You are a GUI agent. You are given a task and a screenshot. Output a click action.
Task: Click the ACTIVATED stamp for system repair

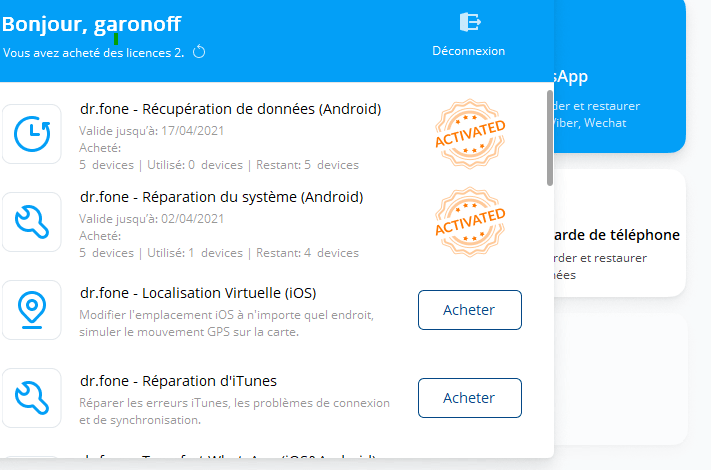click(470, 222)
